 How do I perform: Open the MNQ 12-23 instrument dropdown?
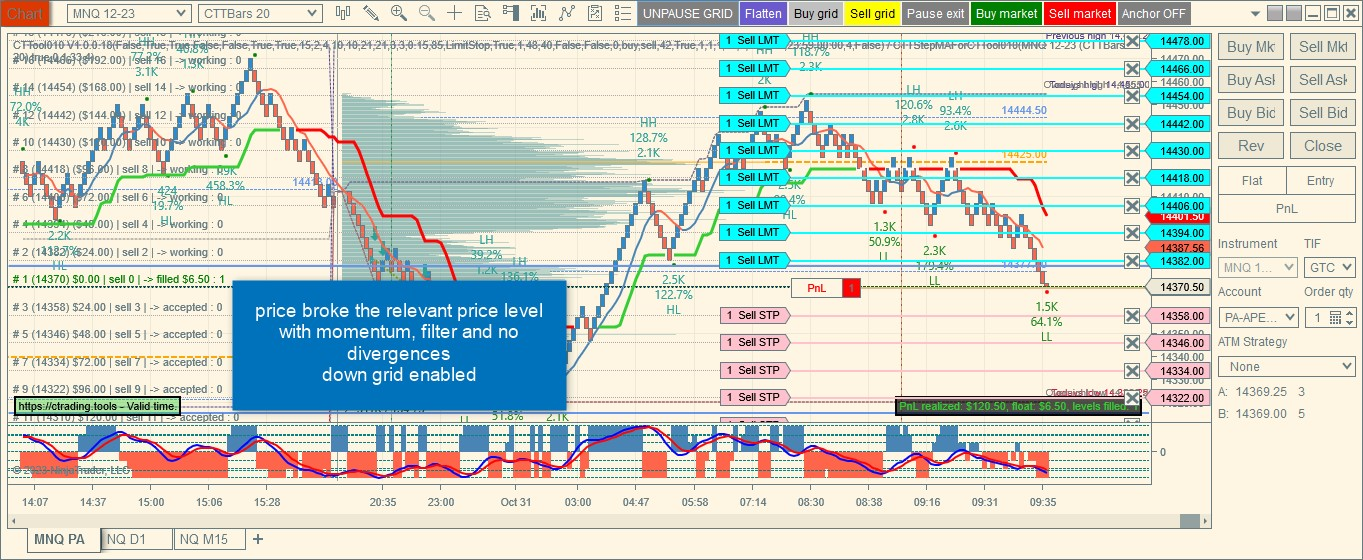click(x=129, y=13)
